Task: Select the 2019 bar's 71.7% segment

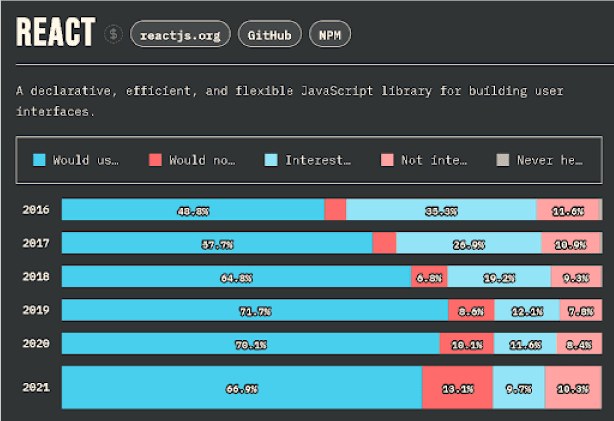Action: pyautogui.click(x=255, y=311)
